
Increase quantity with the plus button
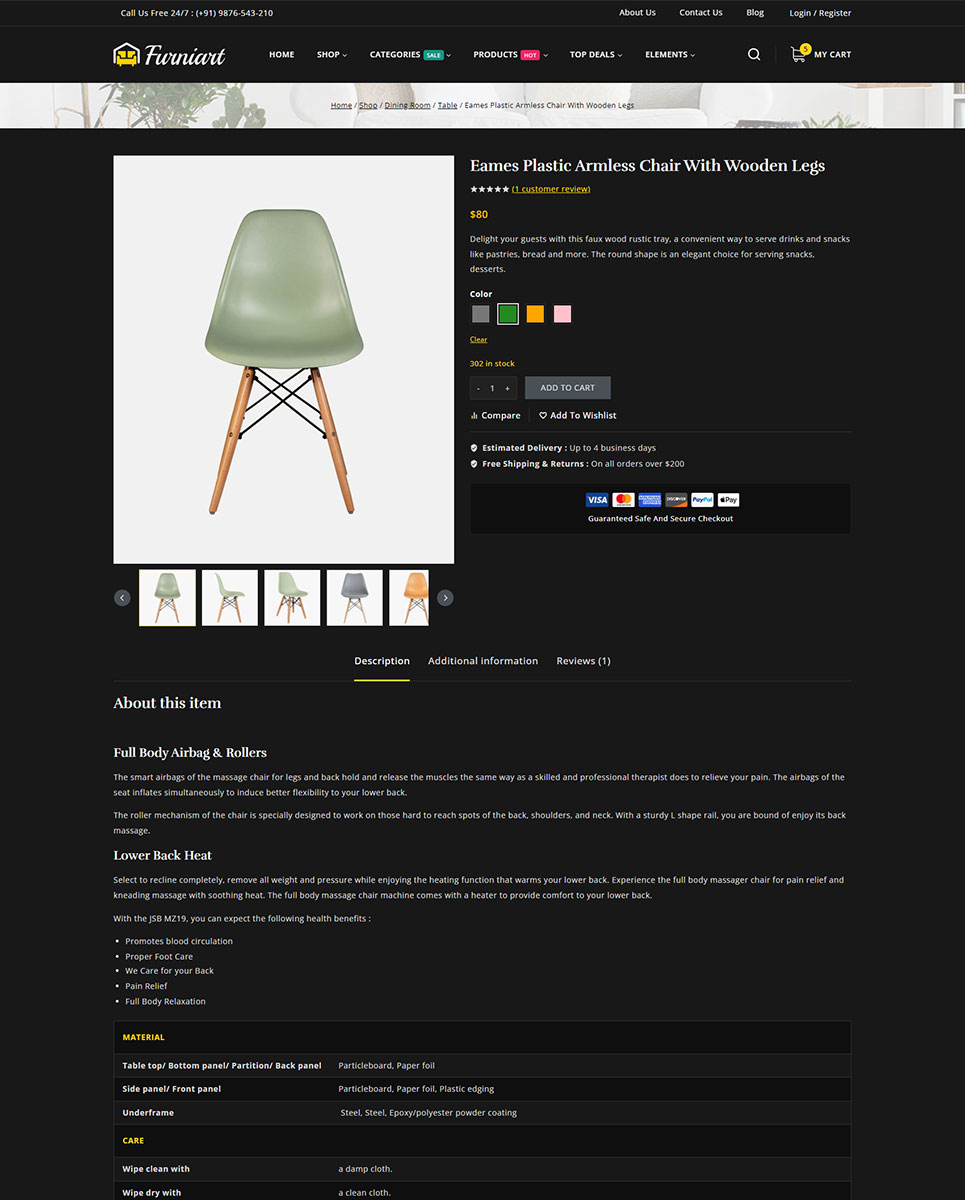507,388
